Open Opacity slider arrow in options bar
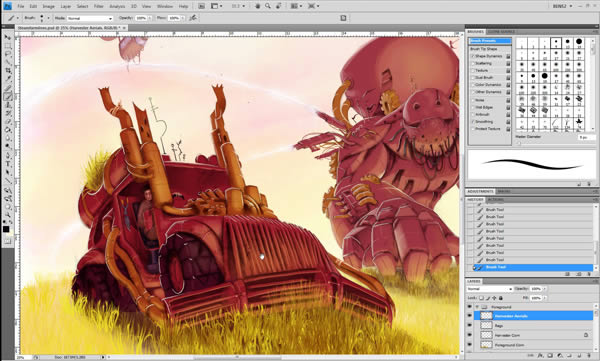 (x=150, y=18)
